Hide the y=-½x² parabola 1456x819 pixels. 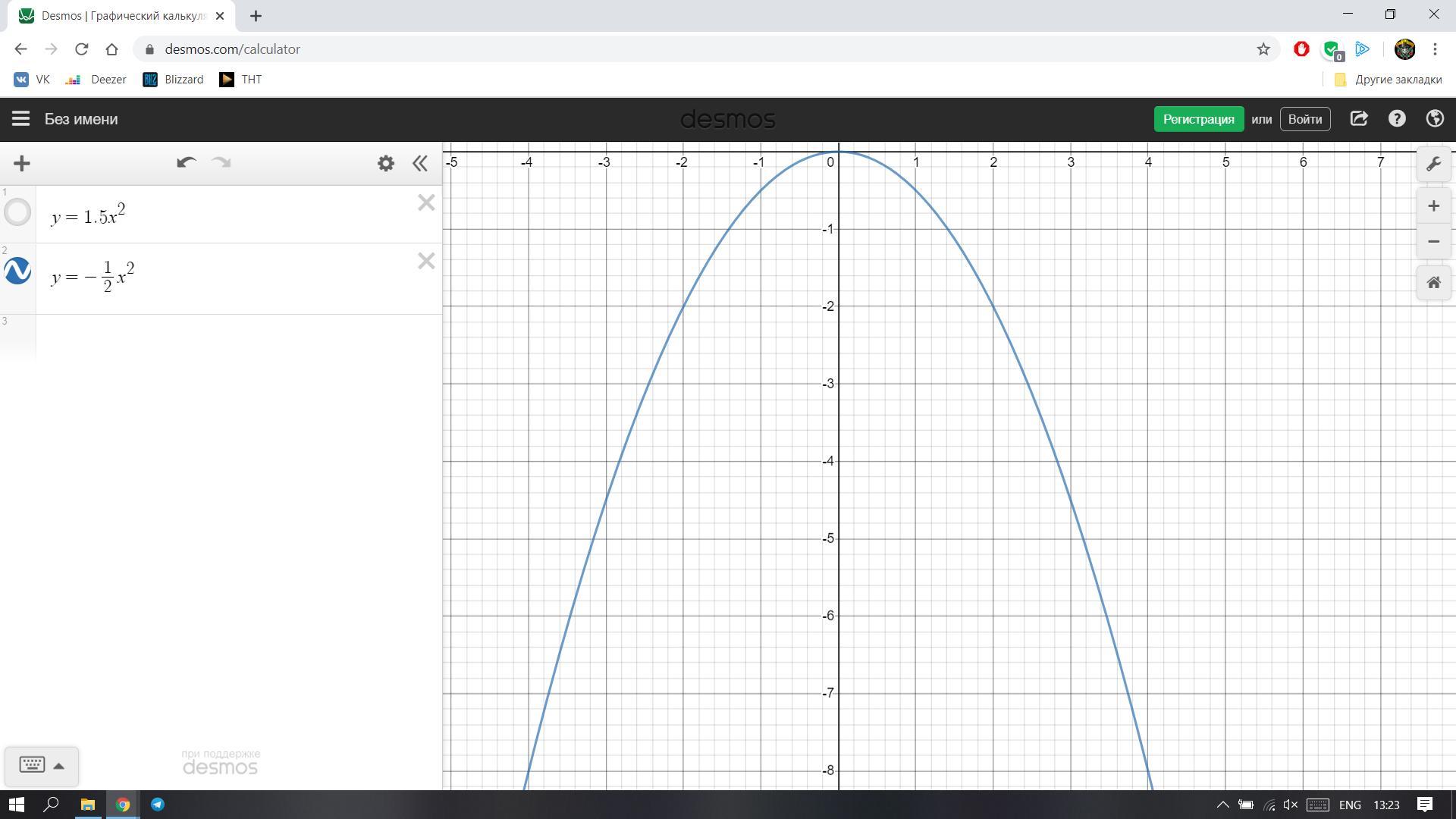17,271
